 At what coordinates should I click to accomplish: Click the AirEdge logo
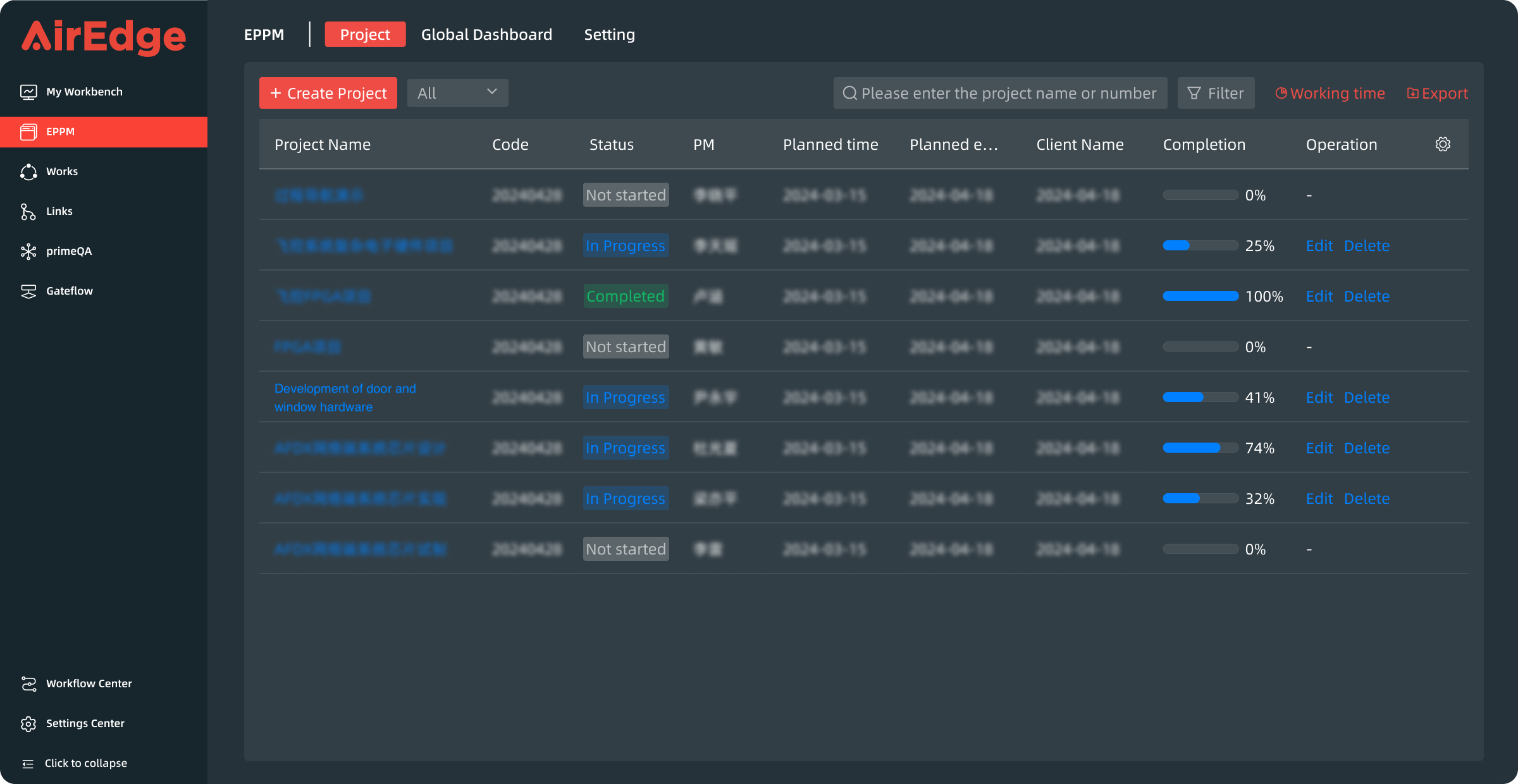coord(104,37)
